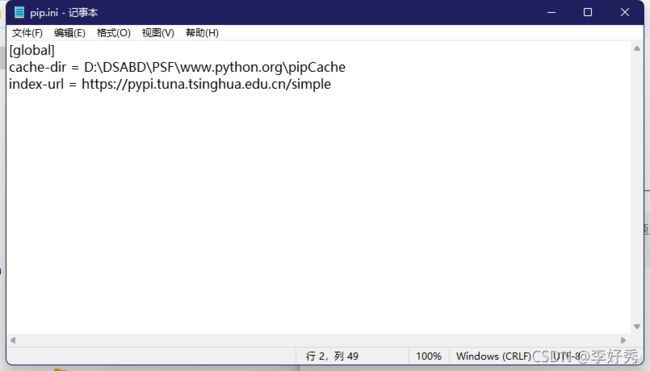This screenshot has width=650, height=371.
Task: Open the 视图(V) menu
Action: (x=158, y=33)
